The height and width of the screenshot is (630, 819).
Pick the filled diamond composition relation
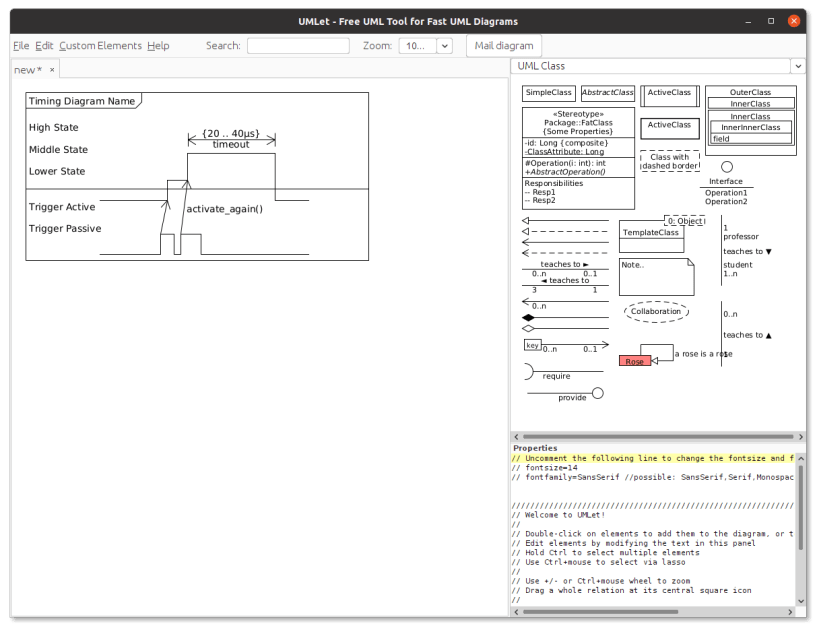click(x=565, y=318)
